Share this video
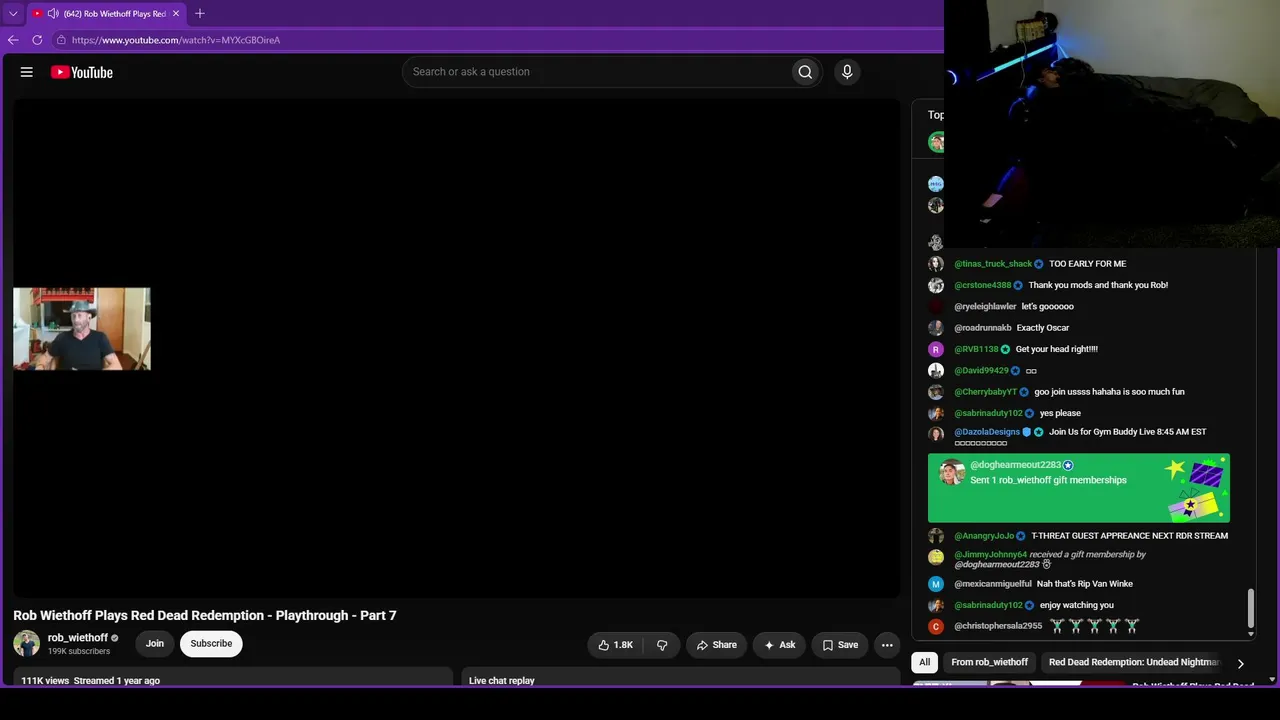This screenshot has height=720, width=1280. [717, 645]
